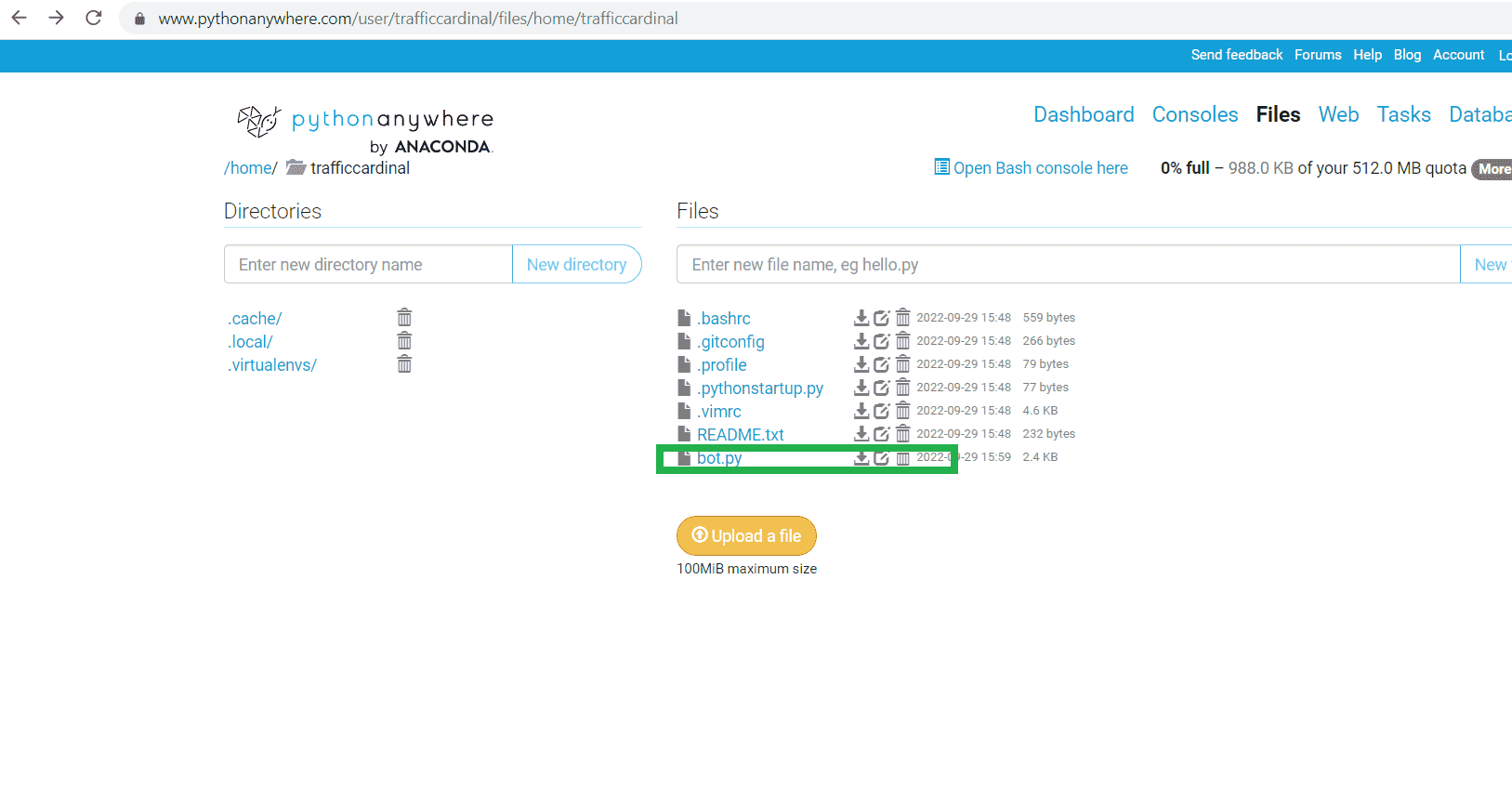Reload the current page
1512x803 pixels.
point(94,18)
